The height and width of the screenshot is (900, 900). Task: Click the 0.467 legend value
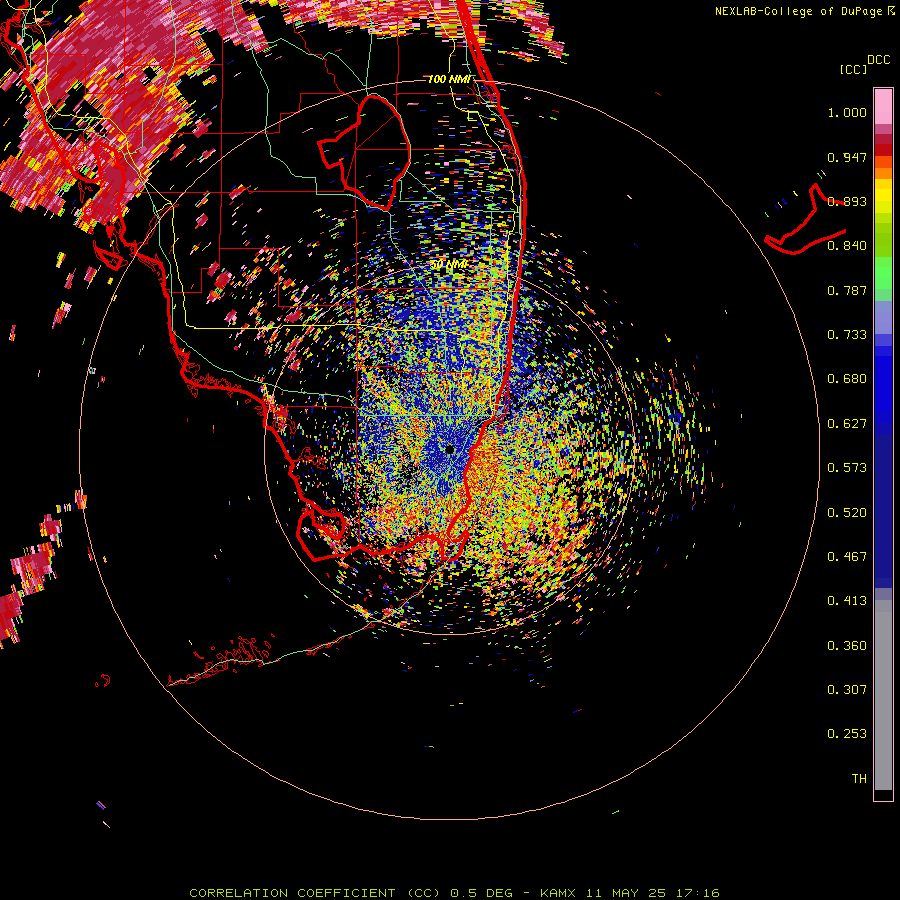(847, 557)
